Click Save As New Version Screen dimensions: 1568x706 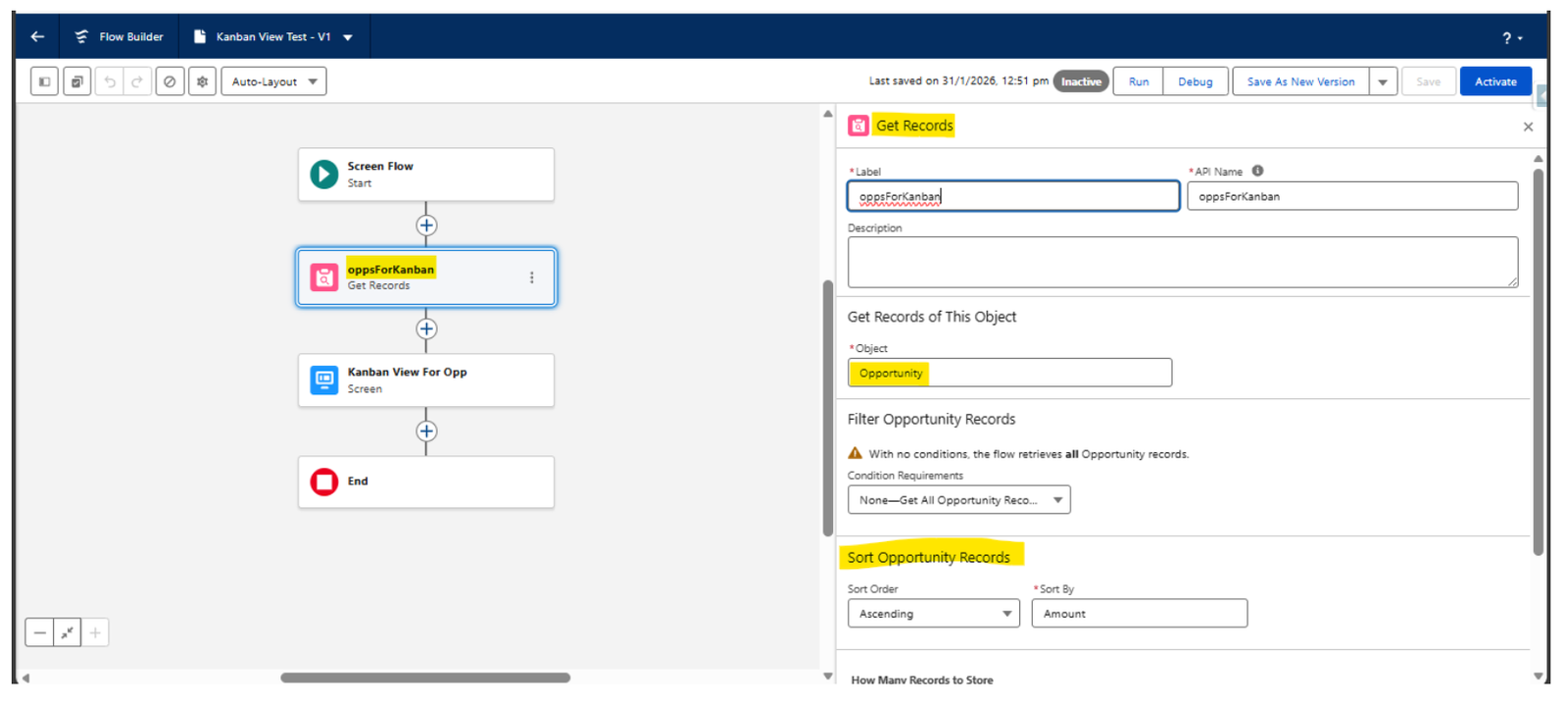[x=1300, y=81]
